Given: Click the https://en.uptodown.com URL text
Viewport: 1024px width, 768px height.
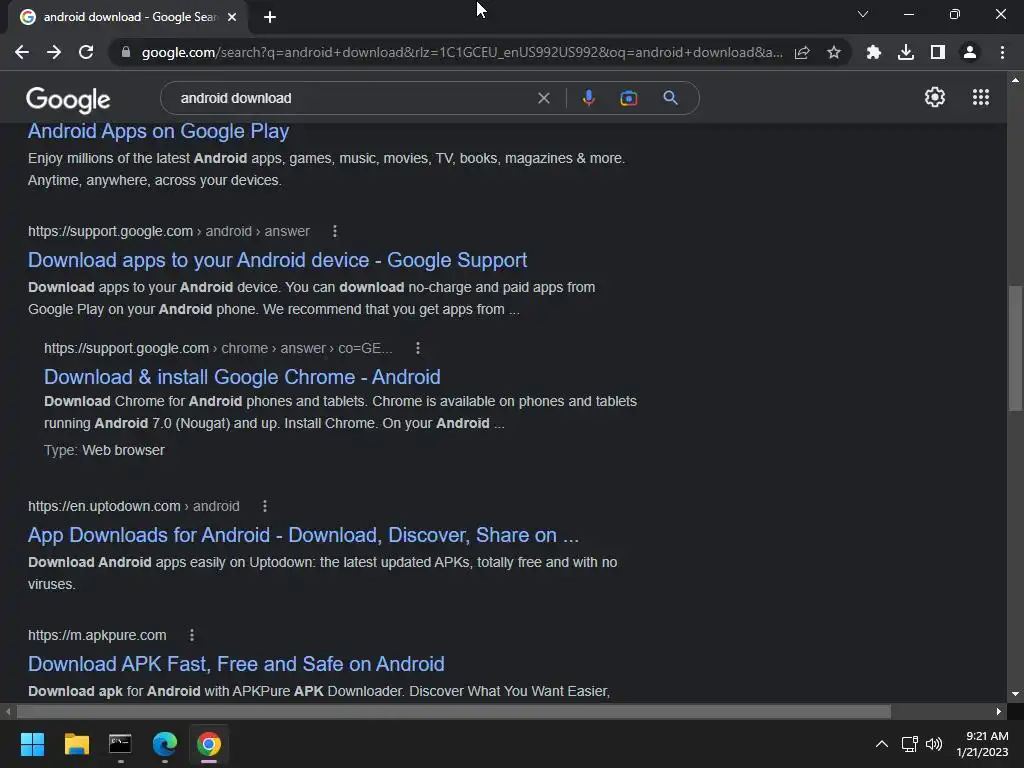Looking at the screenshot, I should [104, 506].
